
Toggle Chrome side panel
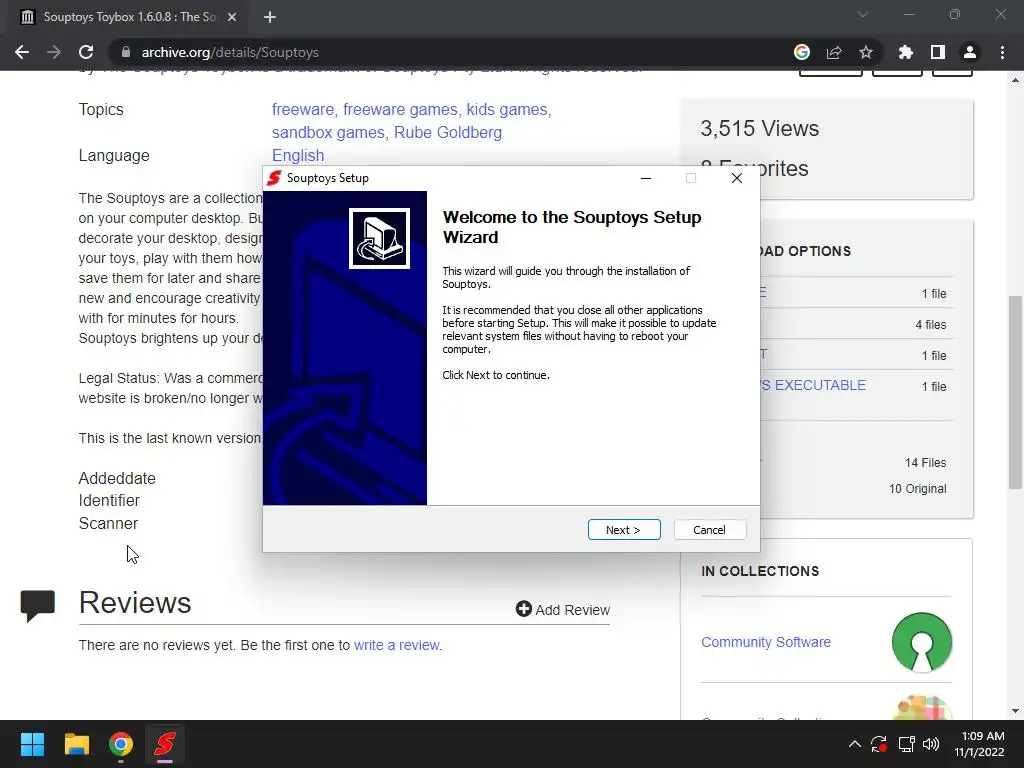point(938,52)
